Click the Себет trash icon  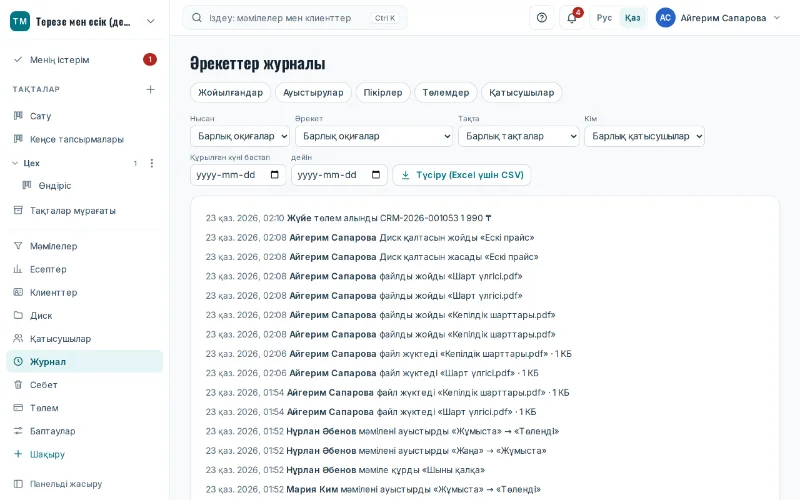pos(18,385)
